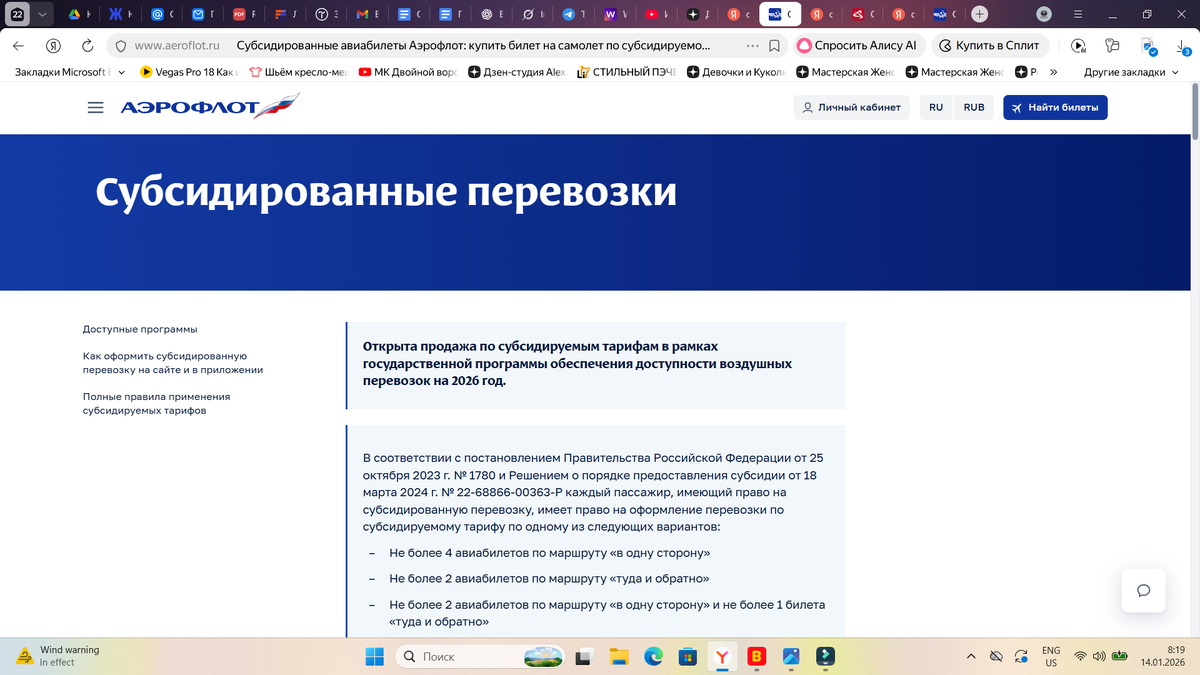This screenshot has height=675, width=1200.
Task: Switch to the PDF tab
Action: point(246,15)
